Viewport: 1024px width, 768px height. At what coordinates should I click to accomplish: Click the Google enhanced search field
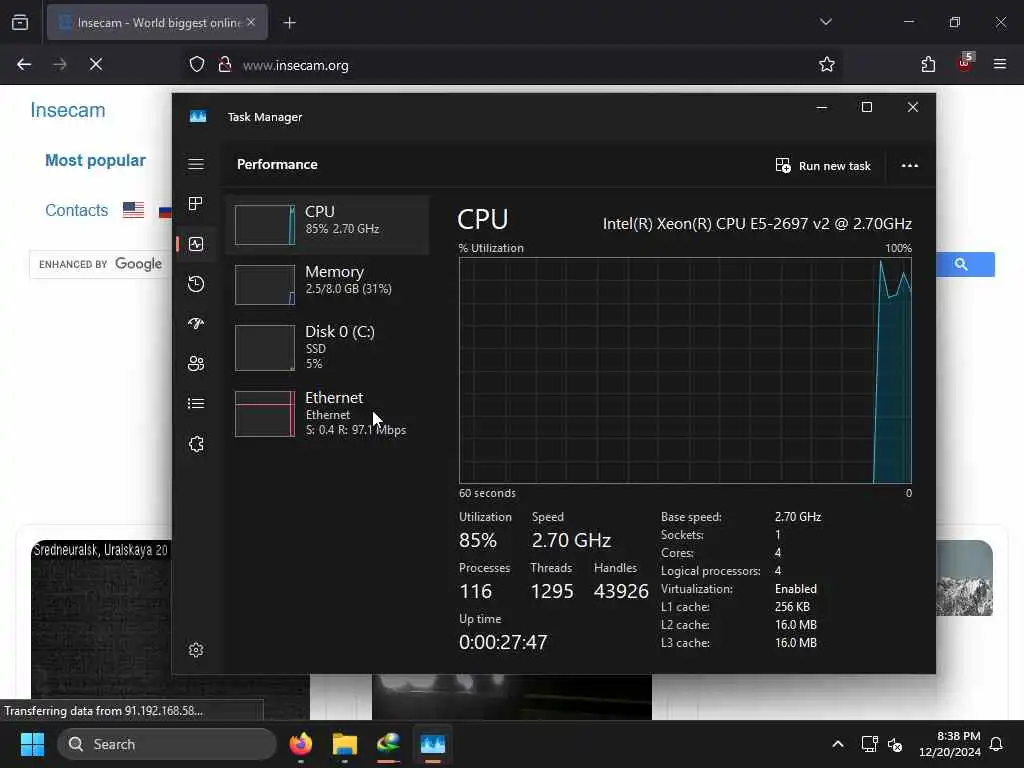click(x=101, y=264)
